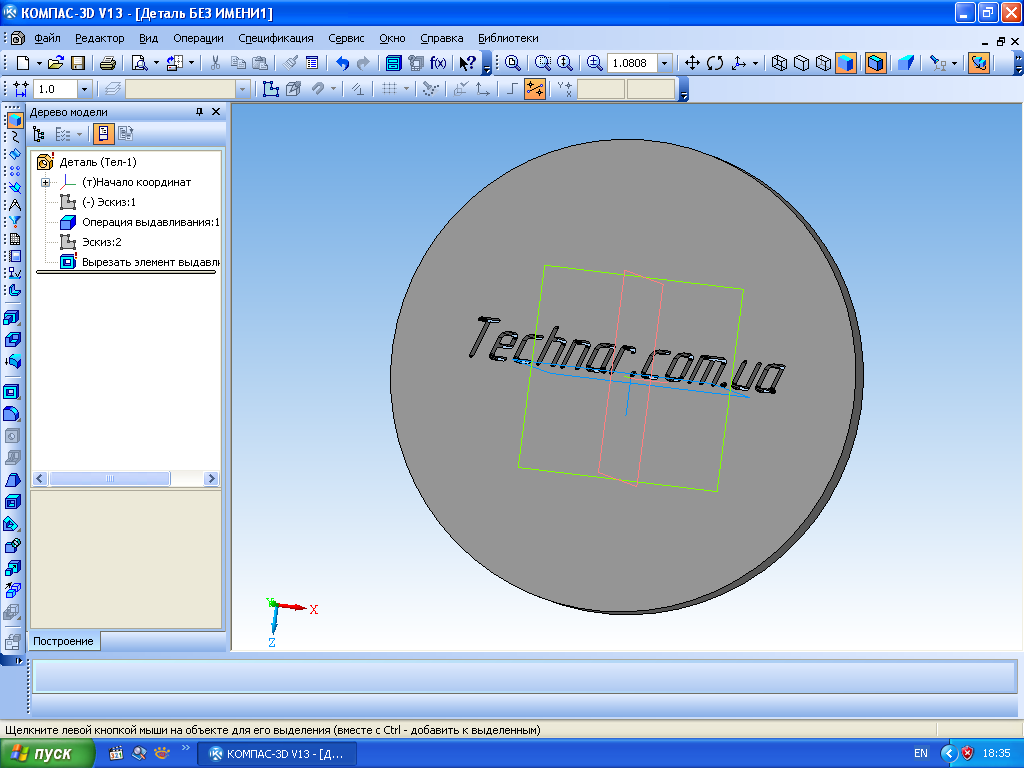Toggle the part editing sidebar panel
1024x768 pixels.
pos(14,120)
